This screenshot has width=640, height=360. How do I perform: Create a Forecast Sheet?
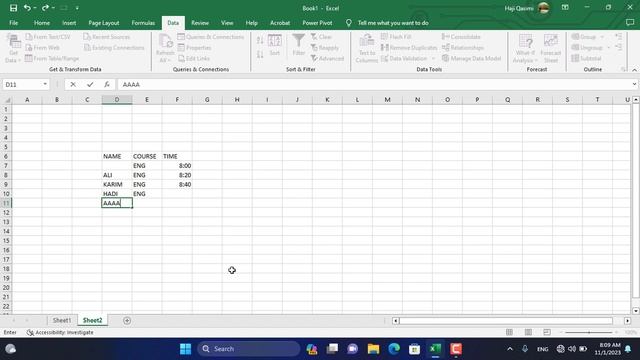pos(551,49)
